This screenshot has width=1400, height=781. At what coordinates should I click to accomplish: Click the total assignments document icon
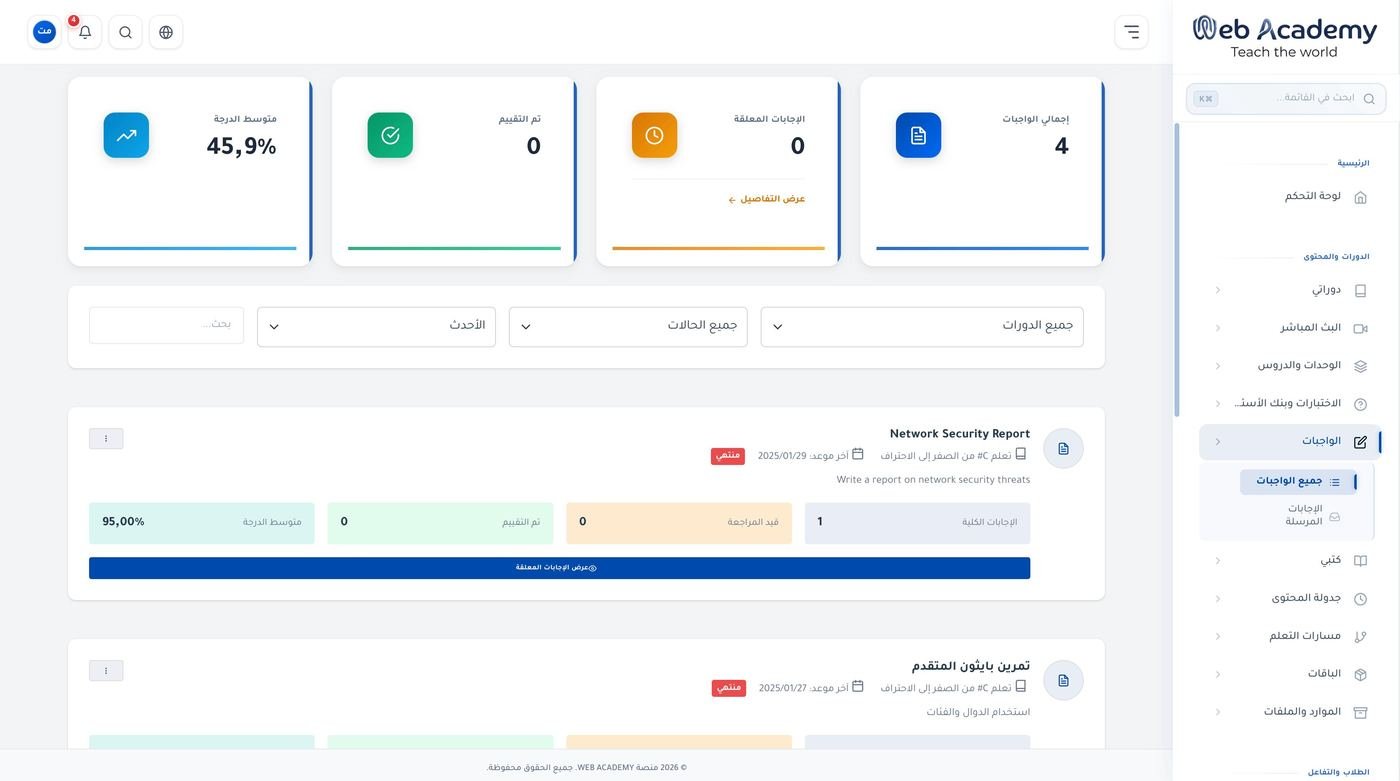tap(918, 135)
